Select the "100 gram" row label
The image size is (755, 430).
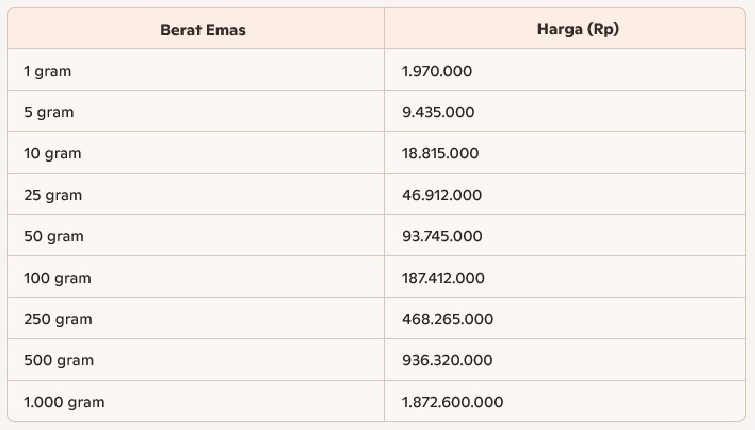click(x=57, y=278)
